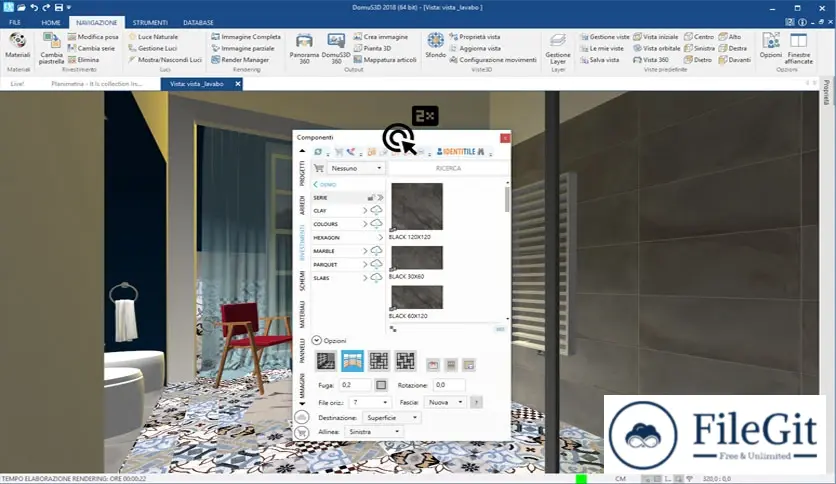Close the Vista: vista_lavabo tab

point(238,84)
